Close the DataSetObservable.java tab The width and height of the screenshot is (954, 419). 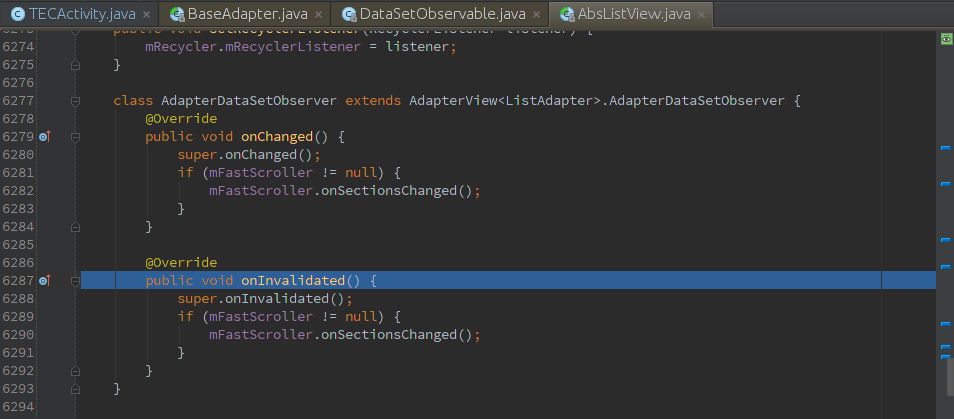click(x=537, y=14)
